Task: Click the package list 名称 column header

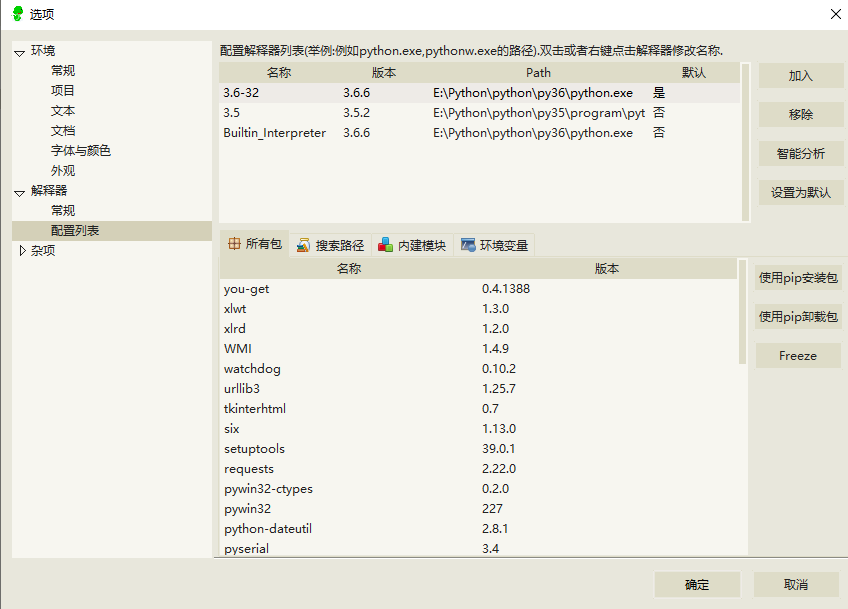Action: (x=349, y=268)
